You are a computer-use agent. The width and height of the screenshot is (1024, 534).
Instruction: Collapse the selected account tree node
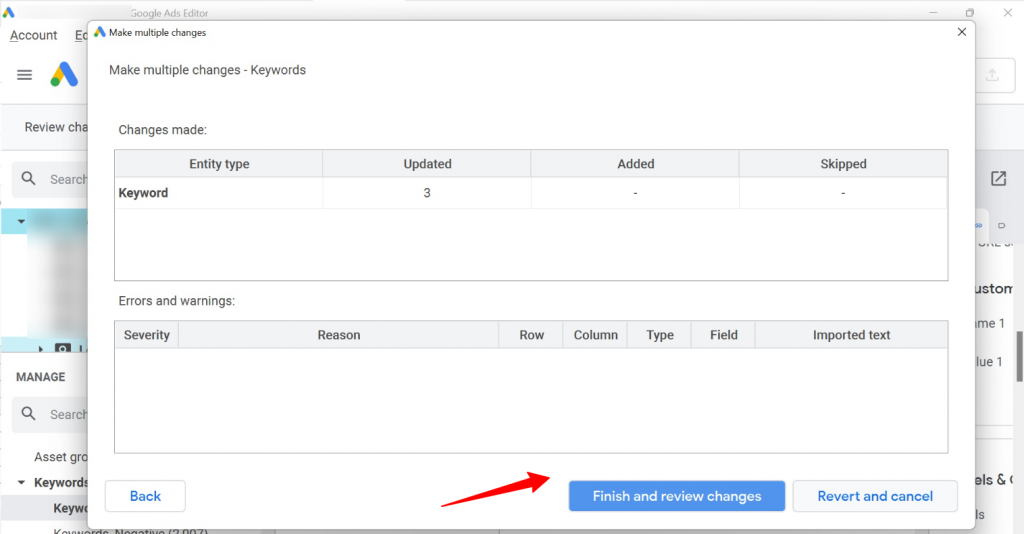[x=21, y=221]
